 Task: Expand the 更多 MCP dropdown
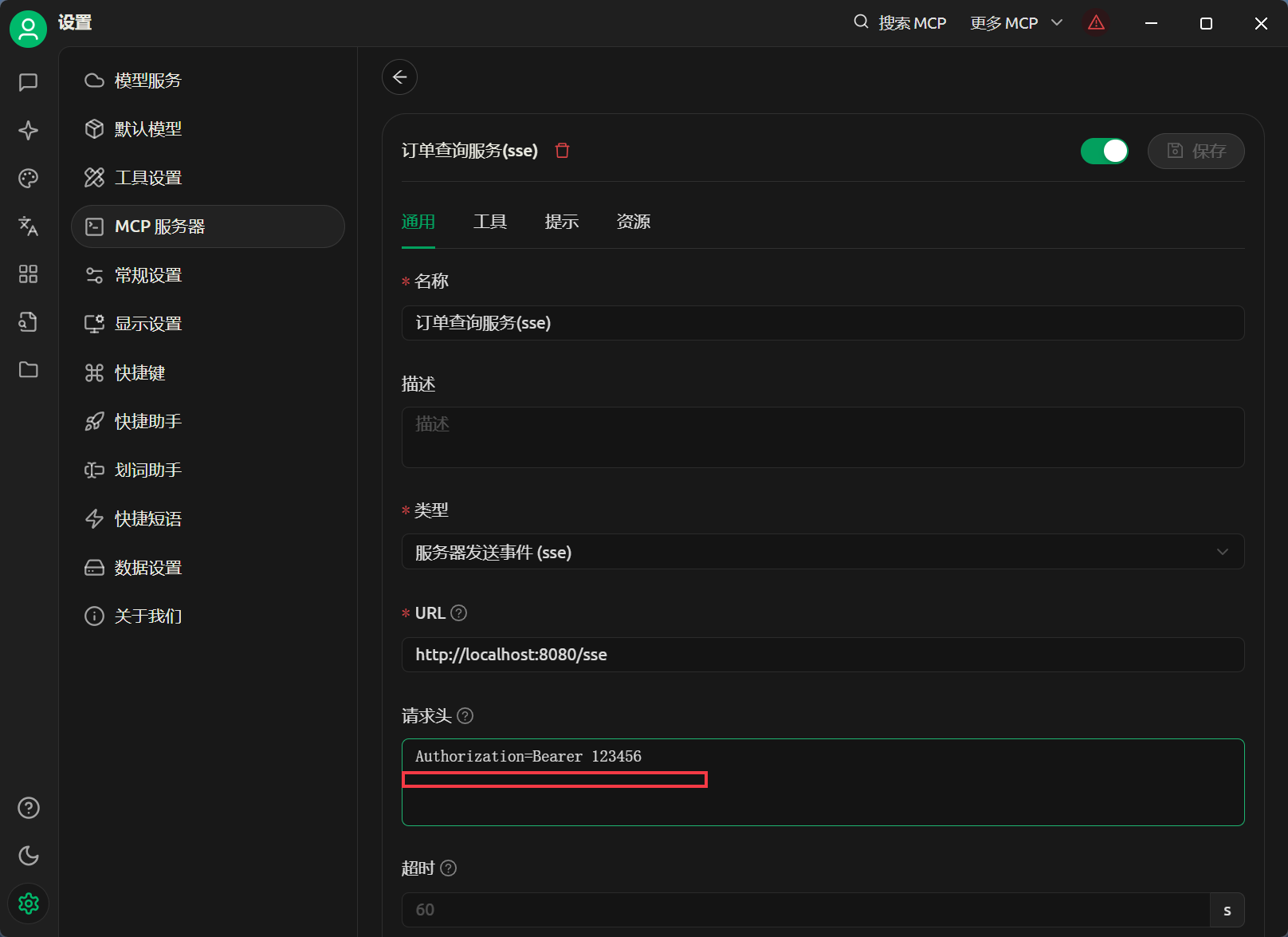(x=1015, y=23)
